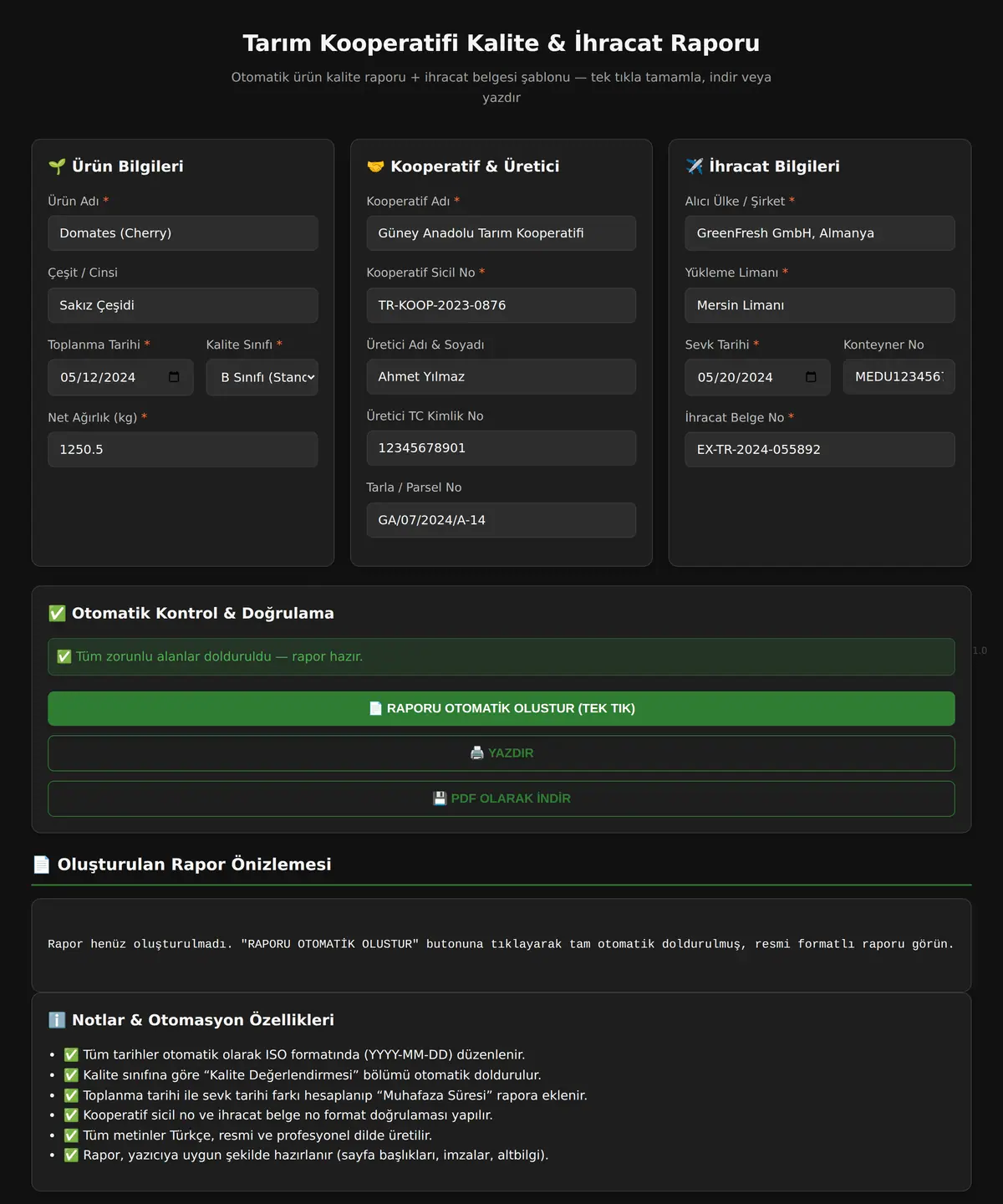This screenshot has height=1204, width=1003.
Task: Select the Tarla / Parsel No field
Action: (x=501, y=520)
